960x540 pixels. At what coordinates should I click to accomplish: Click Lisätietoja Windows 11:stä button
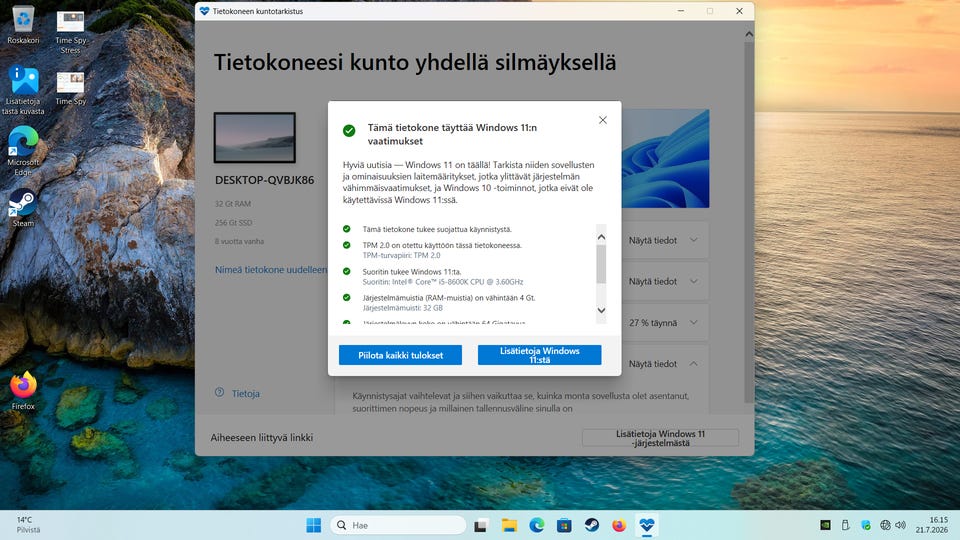539,355
